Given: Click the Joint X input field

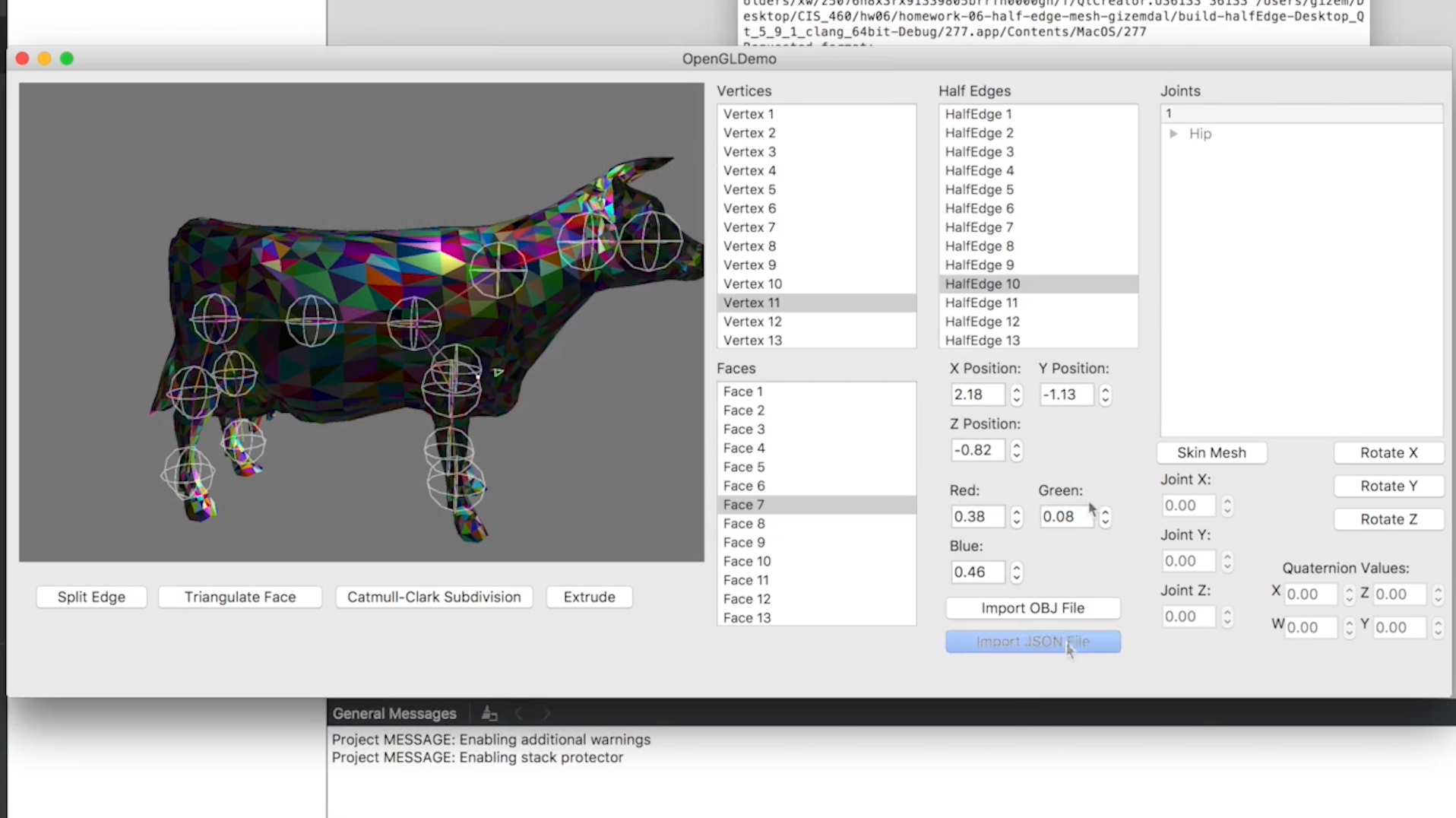Looking at the screenshot, I should (x=1189, y=506).
